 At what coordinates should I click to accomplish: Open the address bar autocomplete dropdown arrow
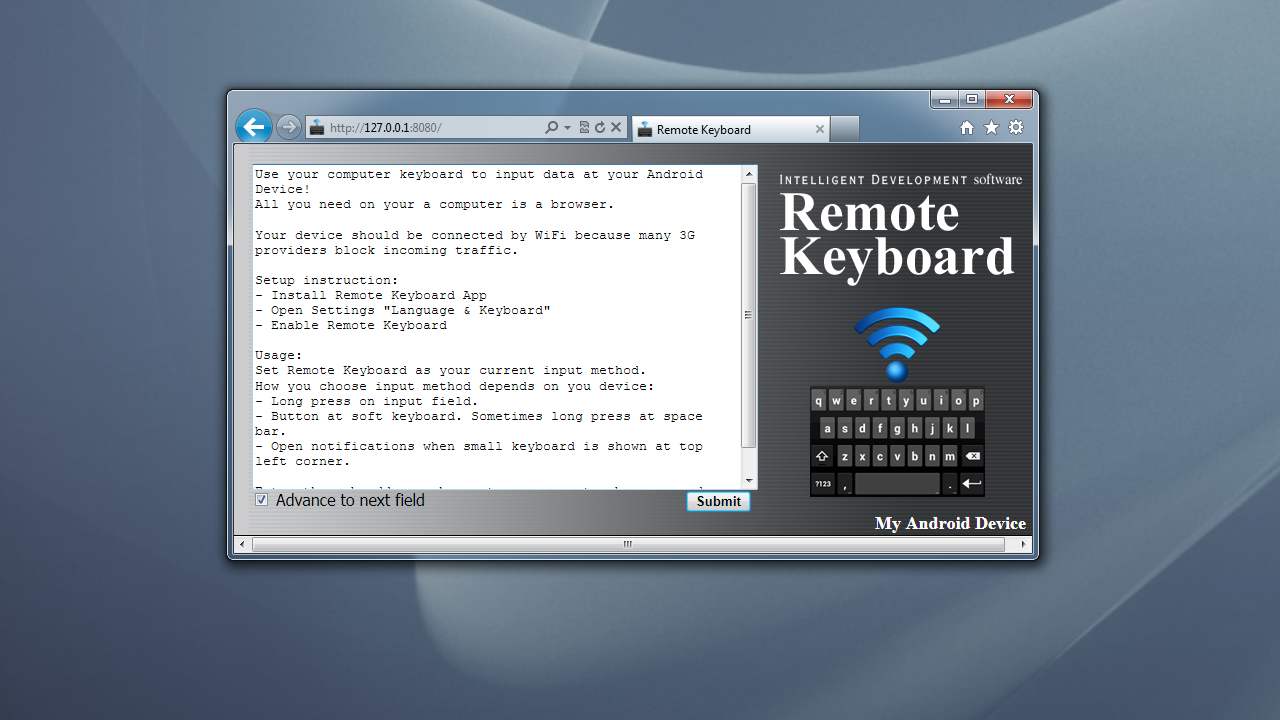(567, 128)
